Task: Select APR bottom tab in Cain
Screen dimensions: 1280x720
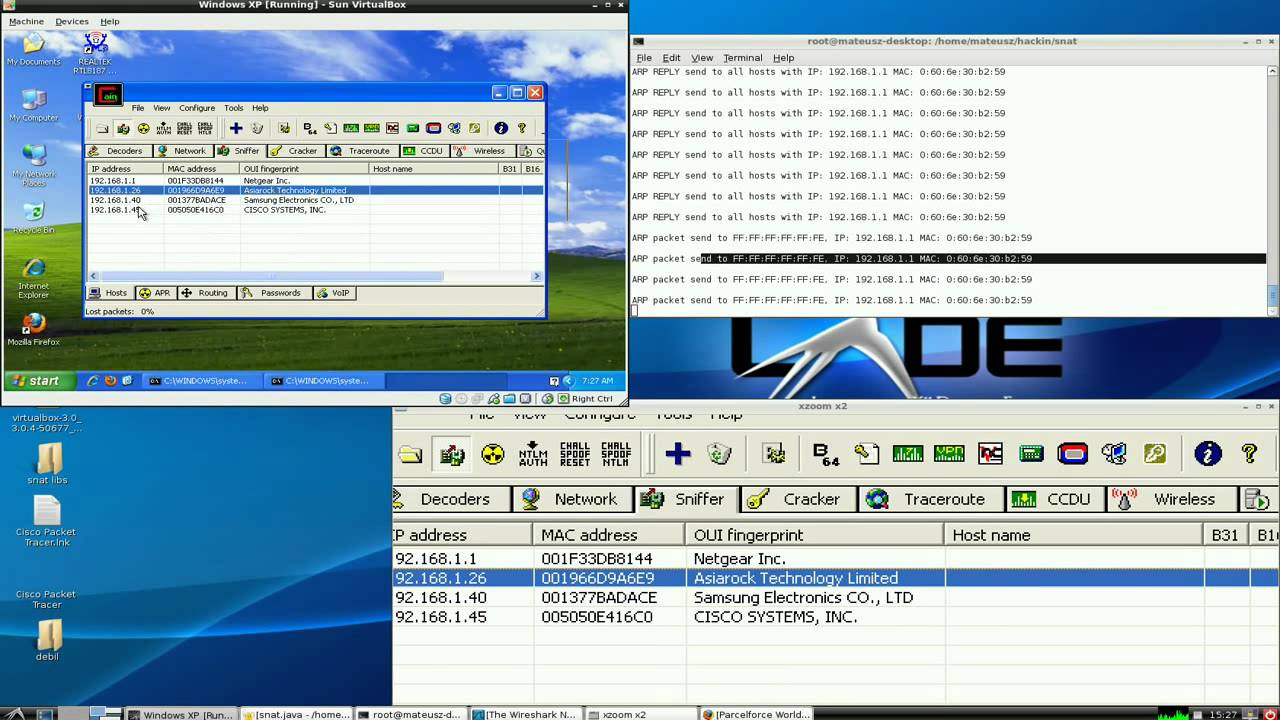Action: point(155,293)
